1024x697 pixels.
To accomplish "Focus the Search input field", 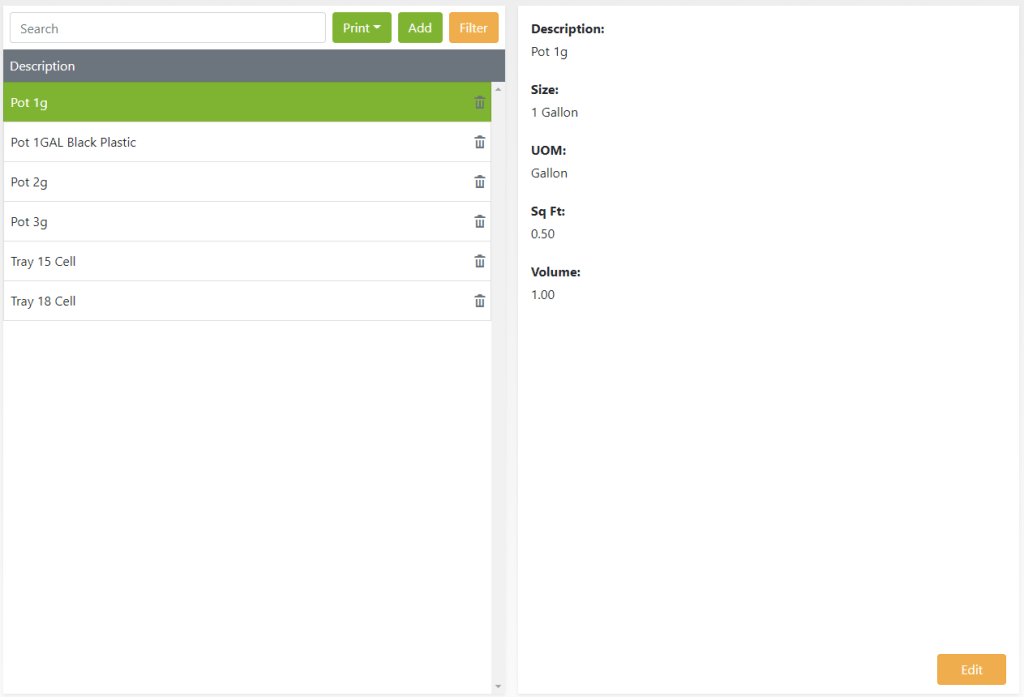I will tap(168, 28).
